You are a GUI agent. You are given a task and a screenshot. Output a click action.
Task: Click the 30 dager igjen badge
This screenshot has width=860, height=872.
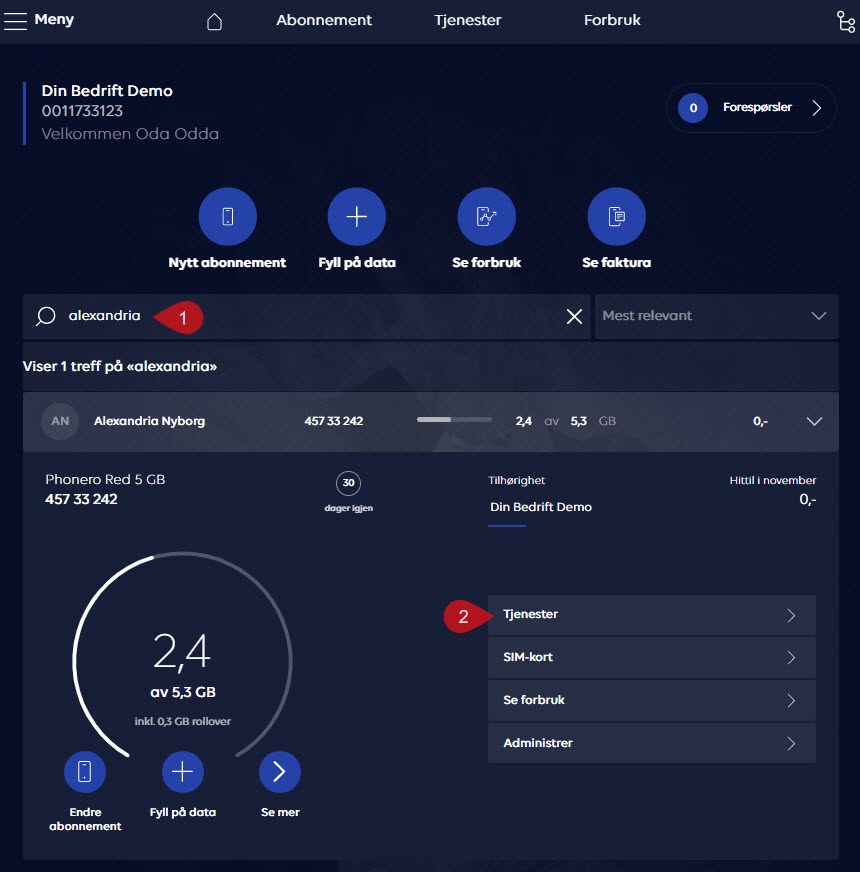pos(348,483)
